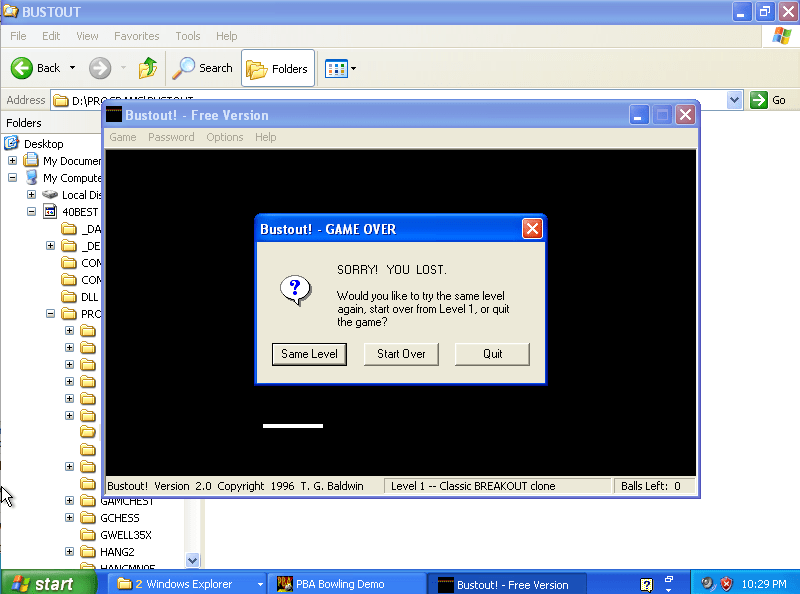Select the GCHESS folder in tree
The image size is (800, 594).
tap(120, 518)
